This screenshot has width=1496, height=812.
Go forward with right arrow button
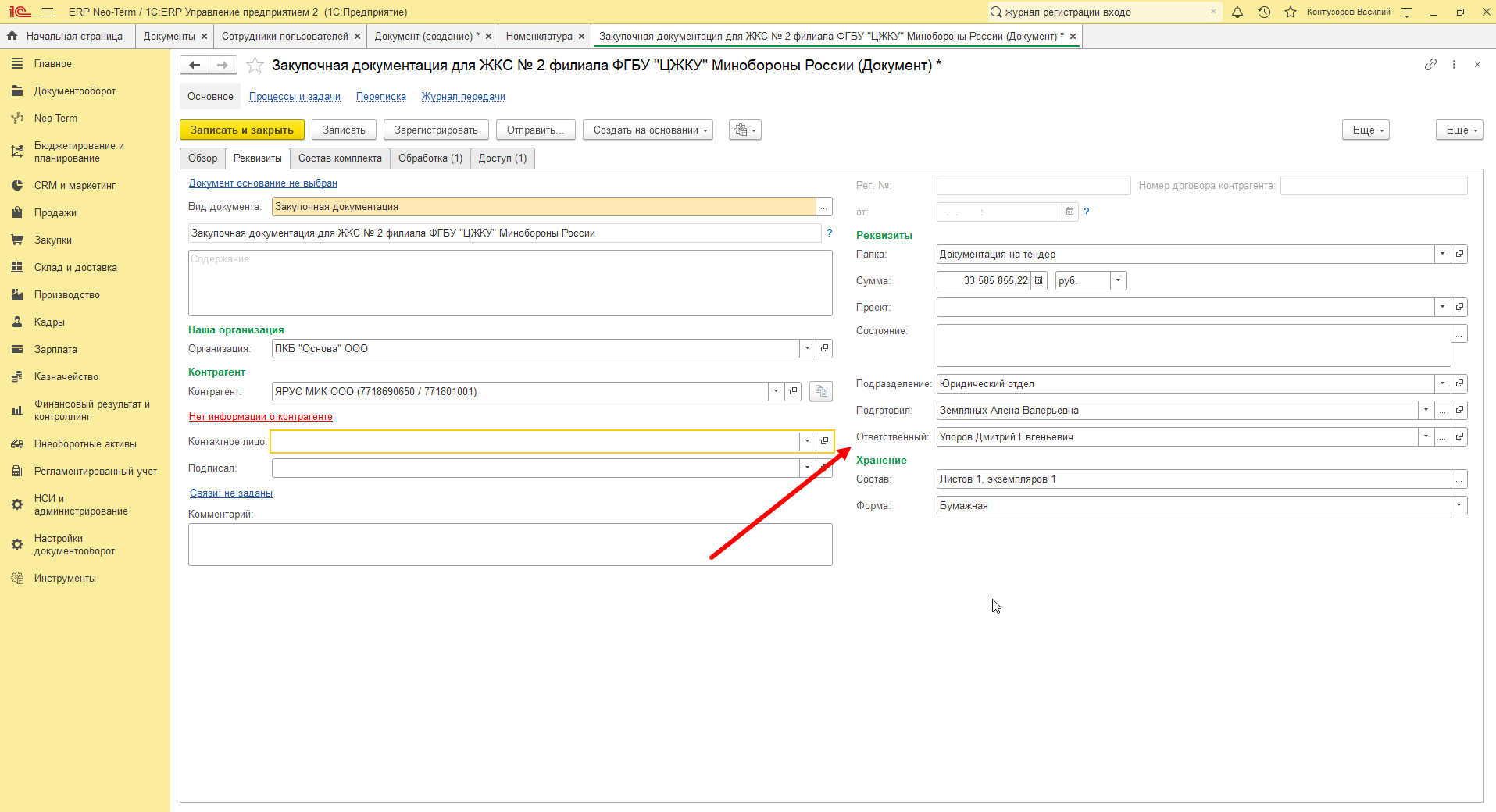pos(223,66)
